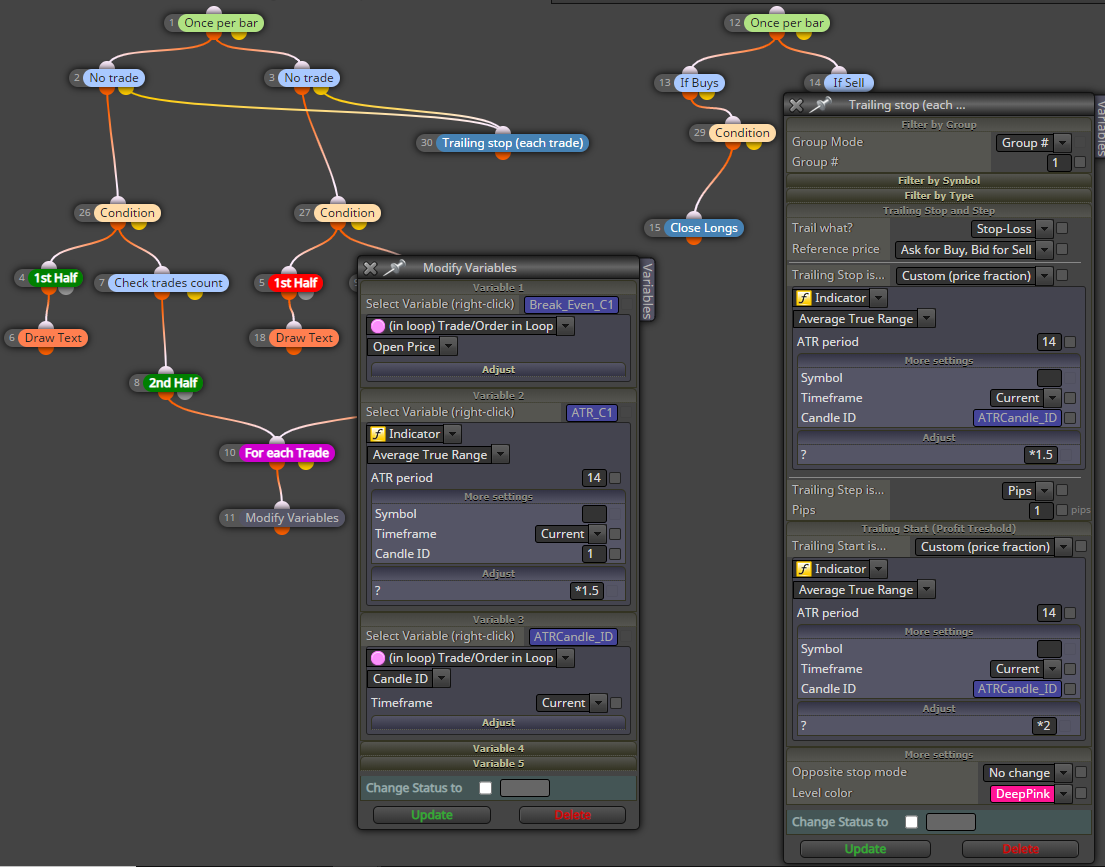Screen dimensions: 1105x867
Task: Toggle checkbox next to Reference price dropdown
Action: coord(1063,250)
